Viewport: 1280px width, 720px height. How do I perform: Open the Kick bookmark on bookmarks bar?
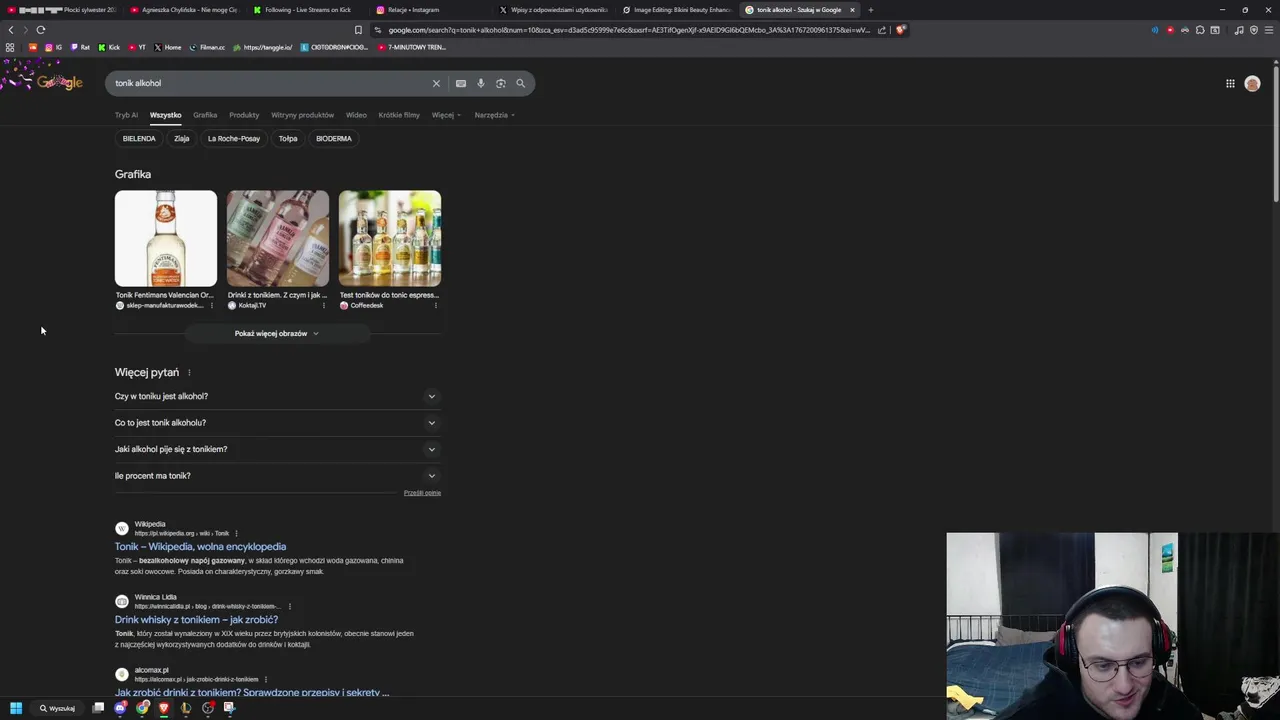tap(109, 47)
